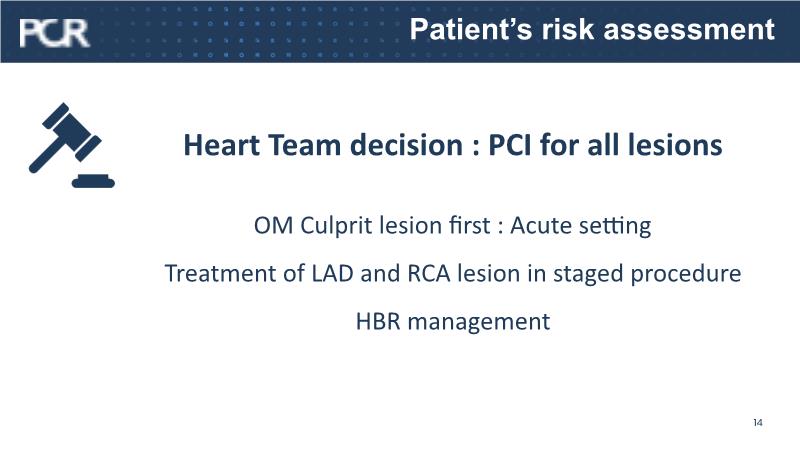800x450 pixels.
Task: Click the "Heart Team decision" heading text
Action: click(296, 146)
